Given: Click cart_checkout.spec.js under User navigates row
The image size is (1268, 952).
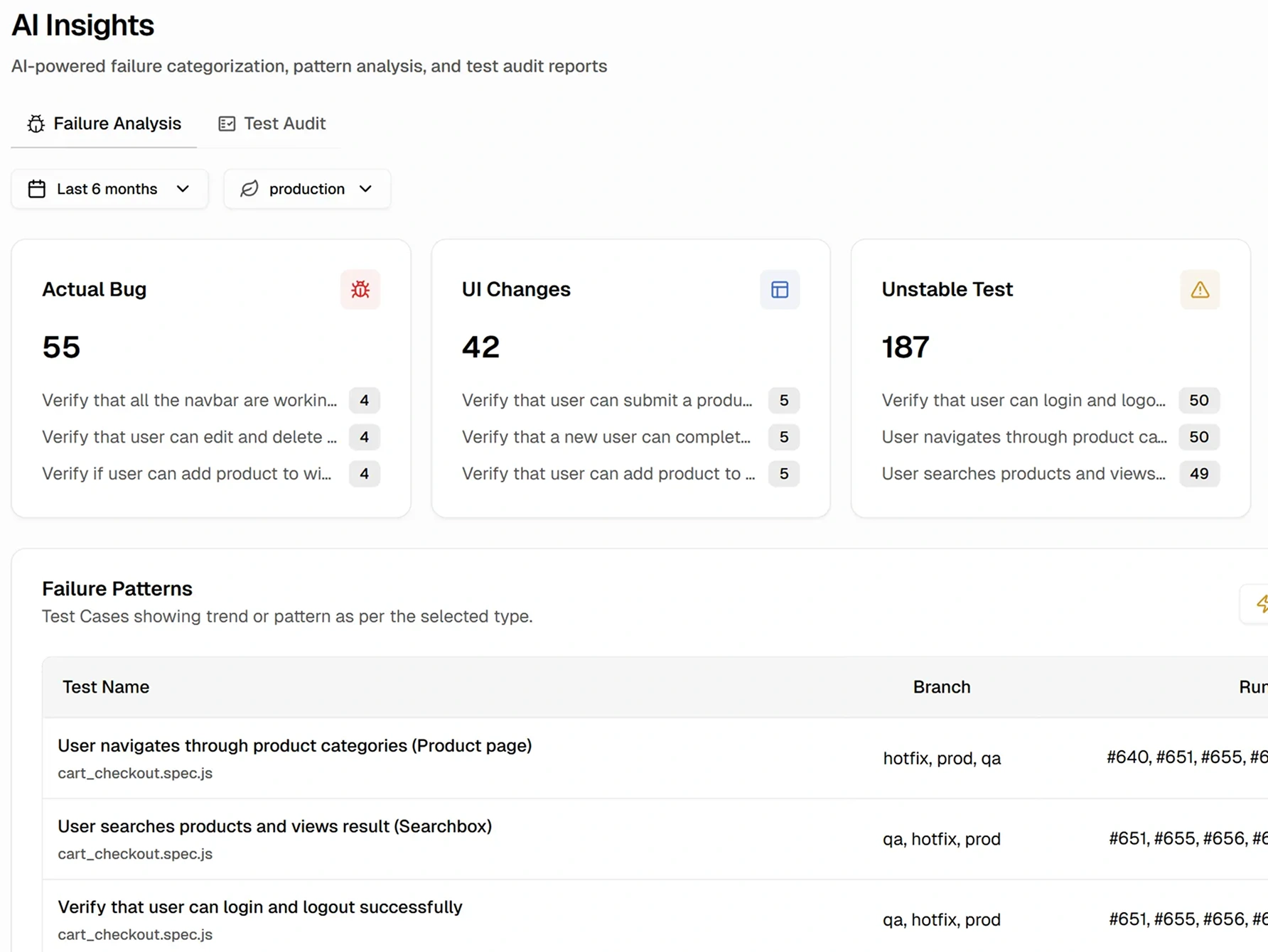Looking at the screenshot, I should pyautogui.click(x=135, y=773).
